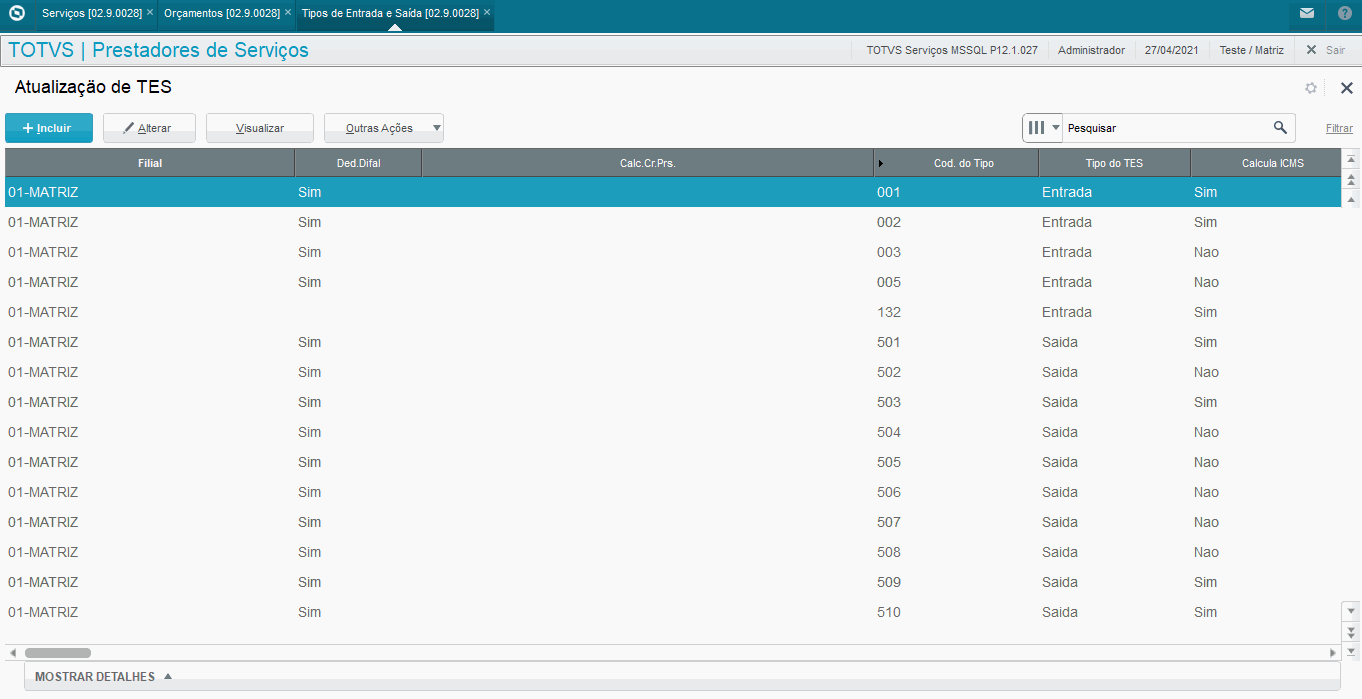The image size is (1362, 699).
Task: Click the Sair button
Action: tap(1325, 50)
